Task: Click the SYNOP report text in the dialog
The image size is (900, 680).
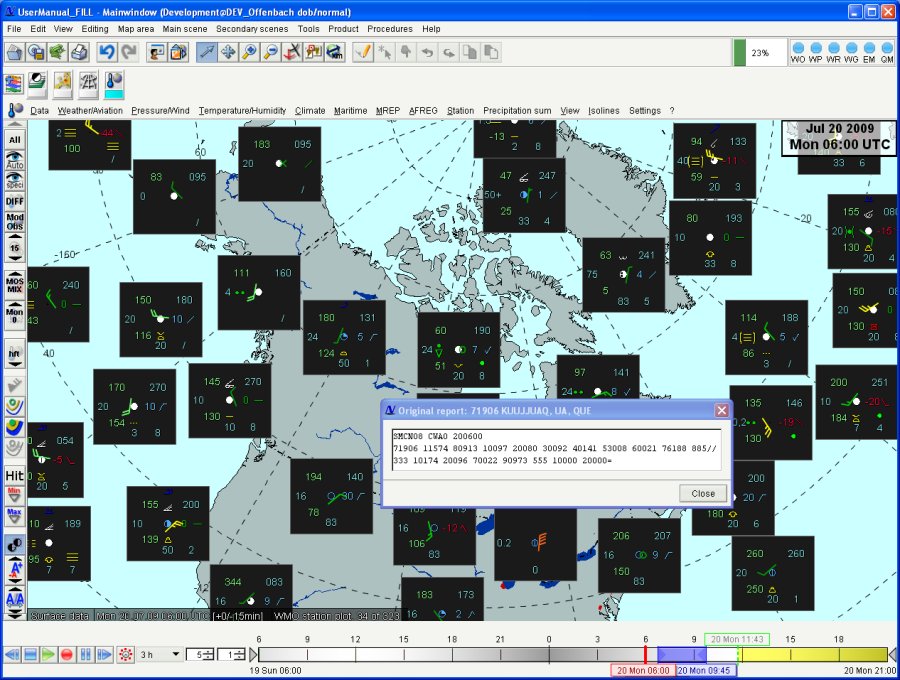Action: [x=556, y=448]
